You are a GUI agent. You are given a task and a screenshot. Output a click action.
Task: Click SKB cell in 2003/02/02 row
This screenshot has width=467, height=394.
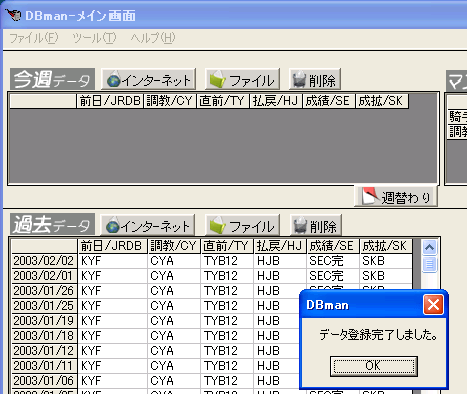[386, 261]
